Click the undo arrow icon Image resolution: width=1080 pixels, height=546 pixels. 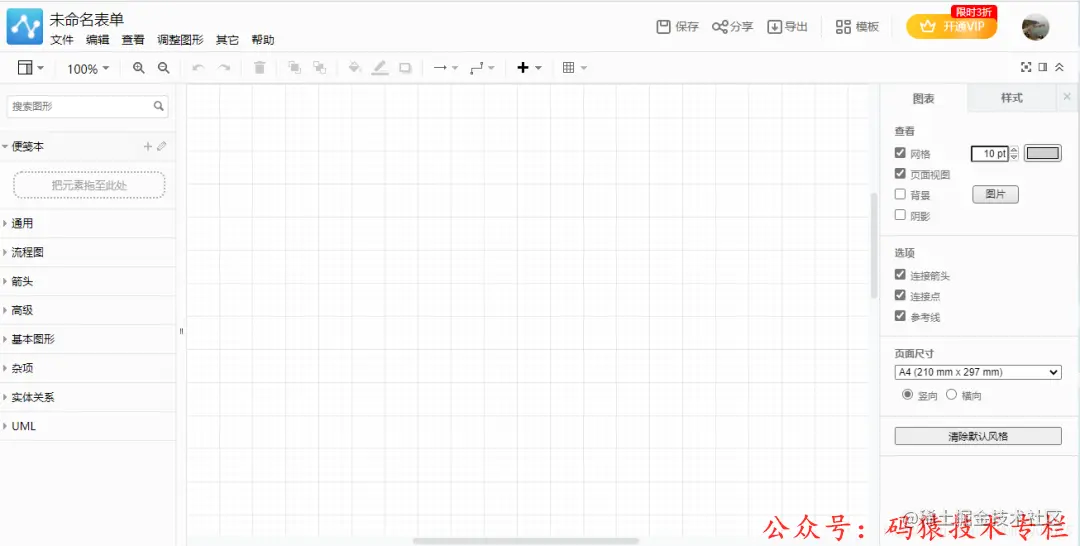pyautogui.click(x=198, y=67)
